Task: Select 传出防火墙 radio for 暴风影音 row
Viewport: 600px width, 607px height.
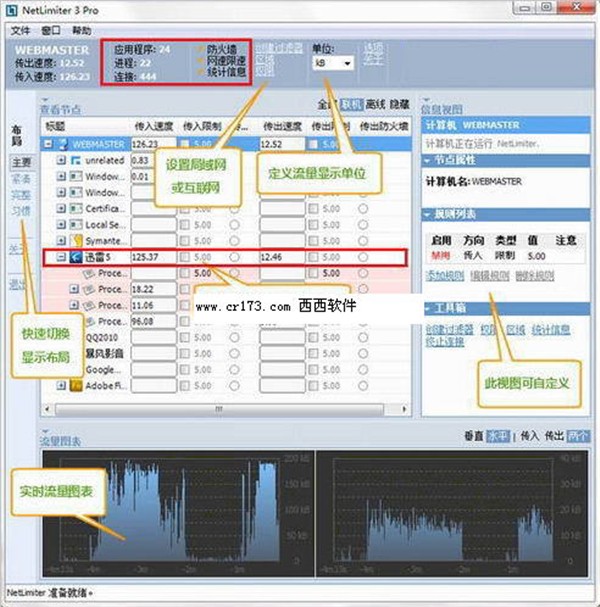Action: point(363,353)
